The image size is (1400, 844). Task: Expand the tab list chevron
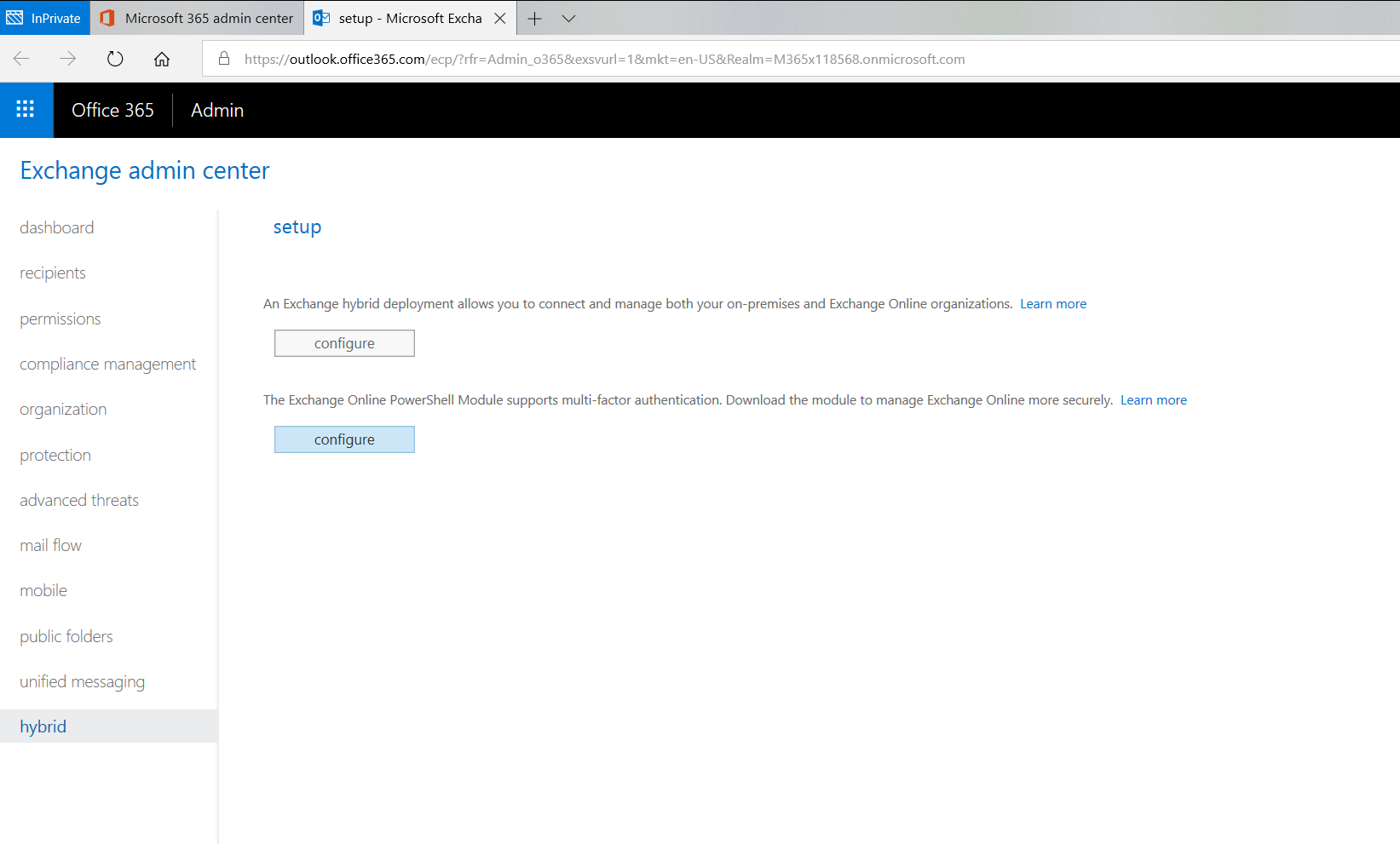click(569, 18)
